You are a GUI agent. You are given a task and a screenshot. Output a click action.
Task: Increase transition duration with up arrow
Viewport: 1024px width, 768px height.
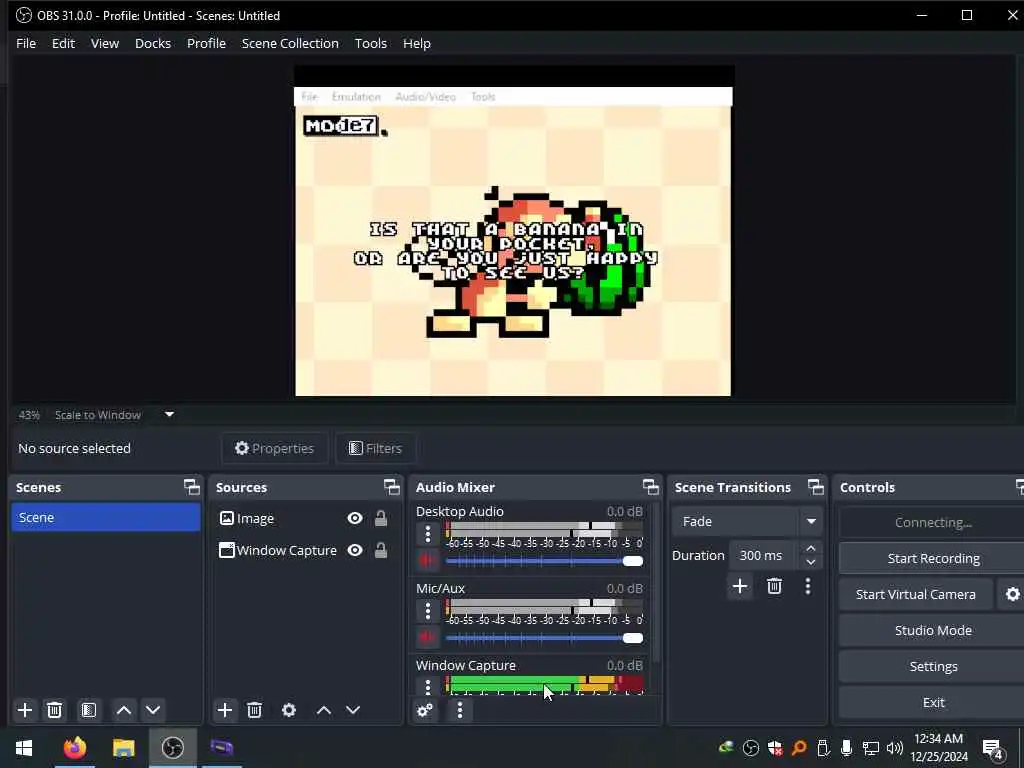[810, 548]
